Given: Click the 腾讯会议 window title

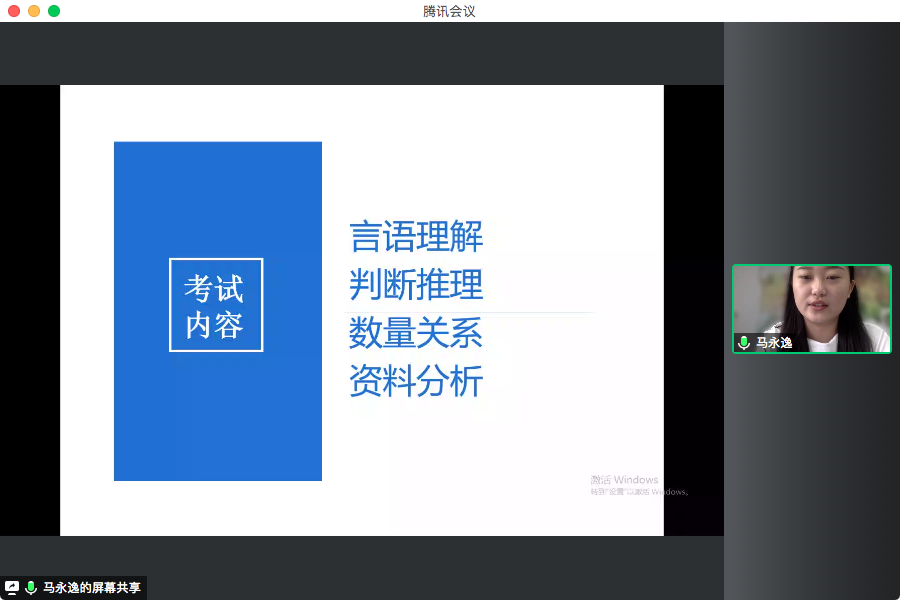Looking at the screenshot, I should (x=449, y=11).
